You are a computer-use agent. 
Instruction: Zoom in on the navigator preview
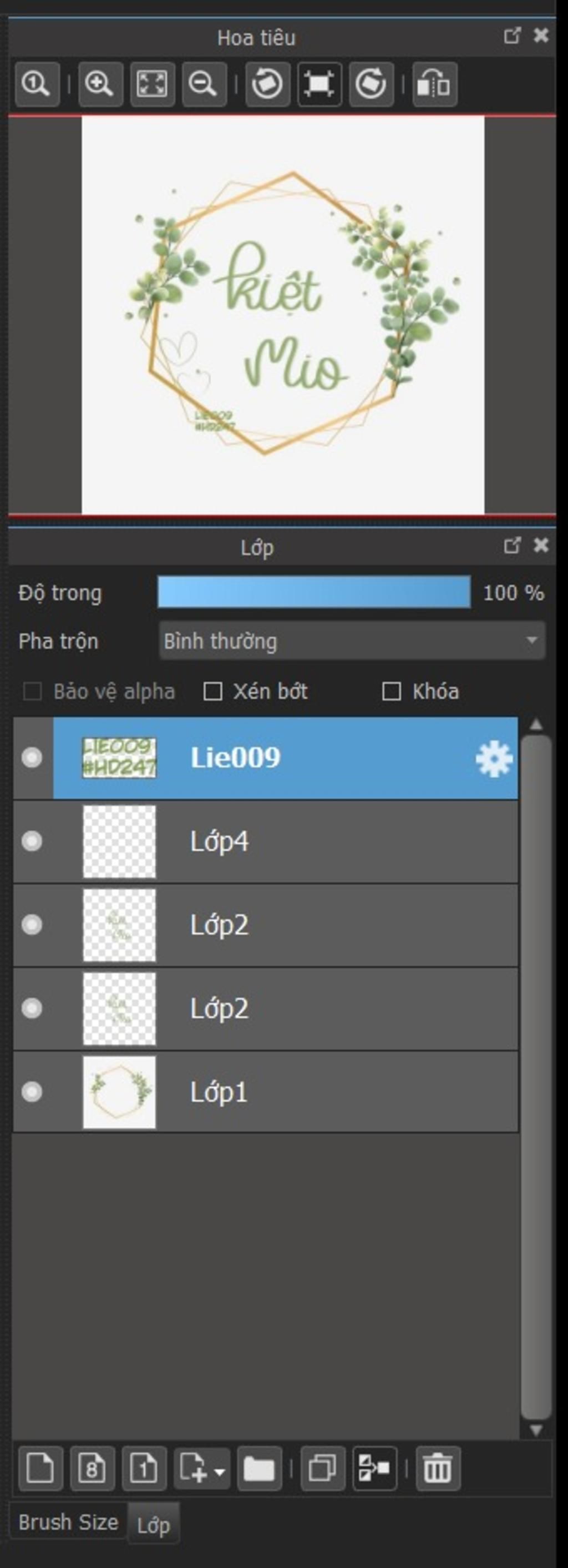tap(100, 84)
